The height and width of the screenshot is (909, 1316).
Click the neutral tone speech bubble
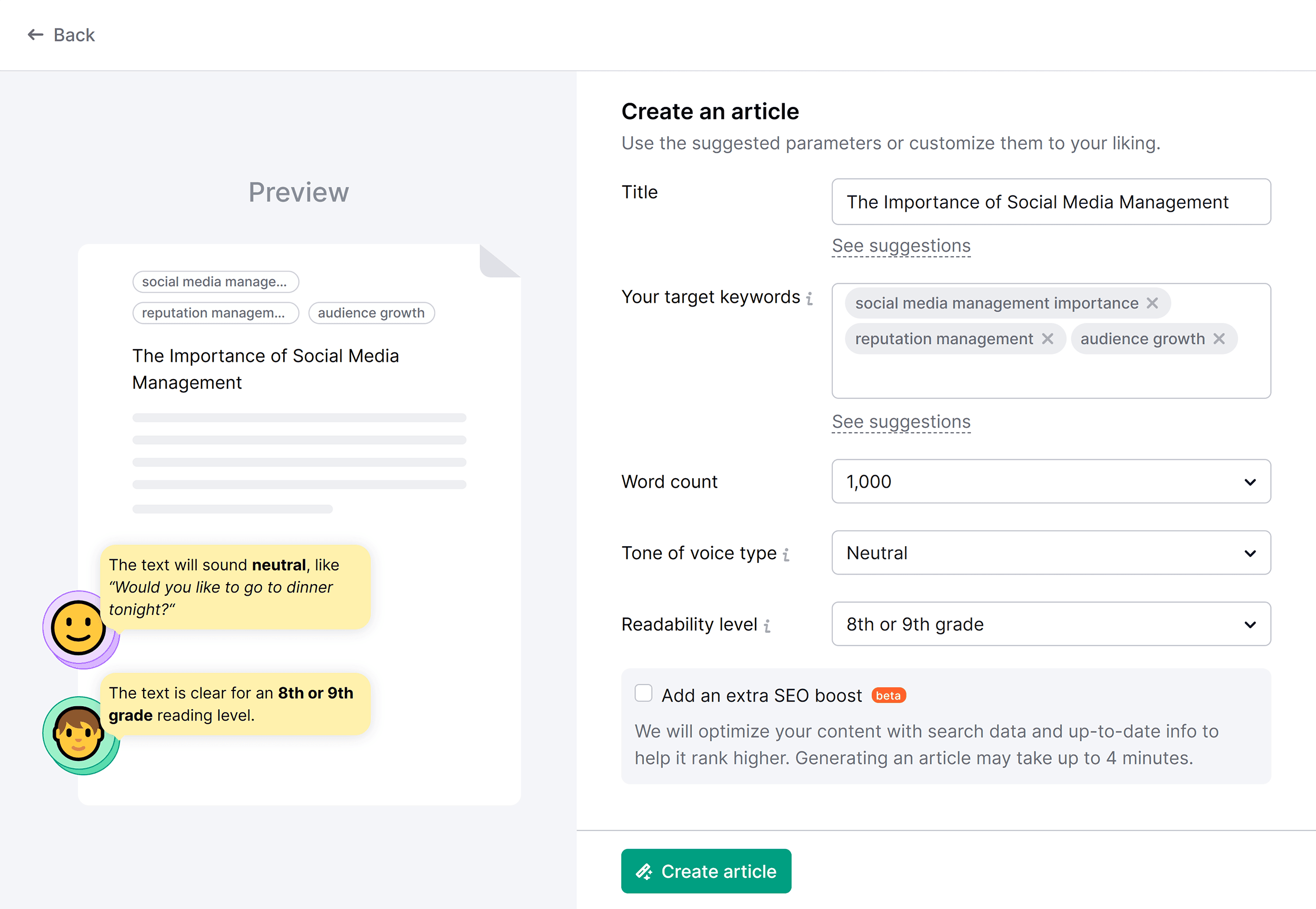(x=236, y=587)
